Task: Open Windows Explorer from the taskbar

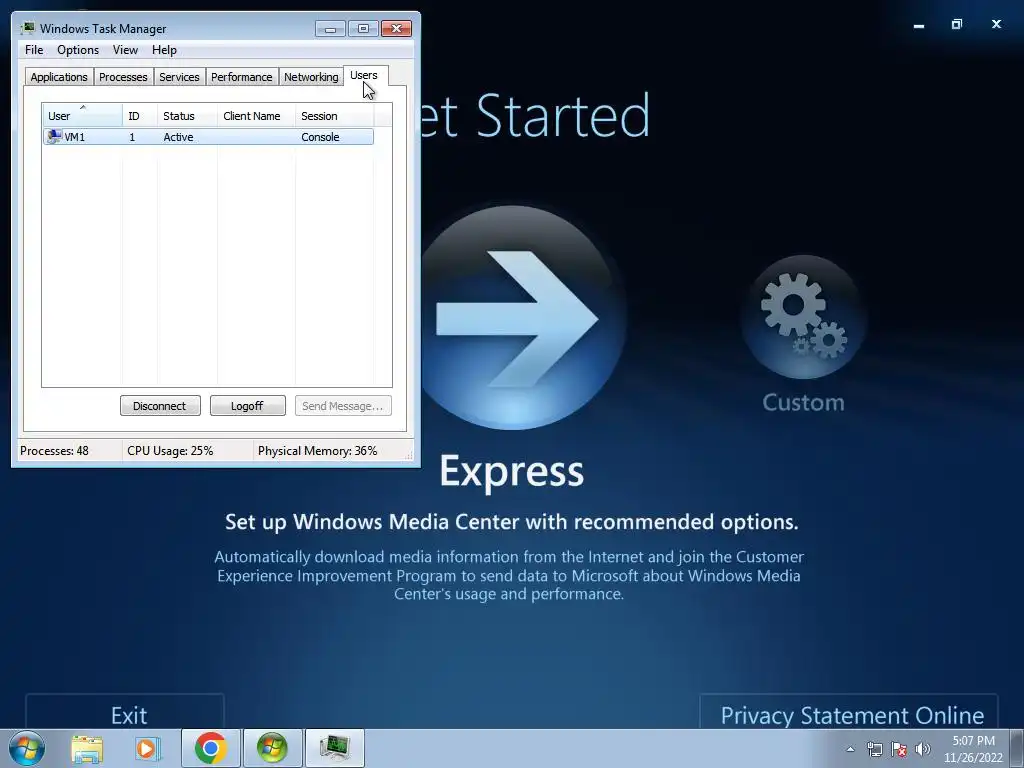Action: [87, 748]
